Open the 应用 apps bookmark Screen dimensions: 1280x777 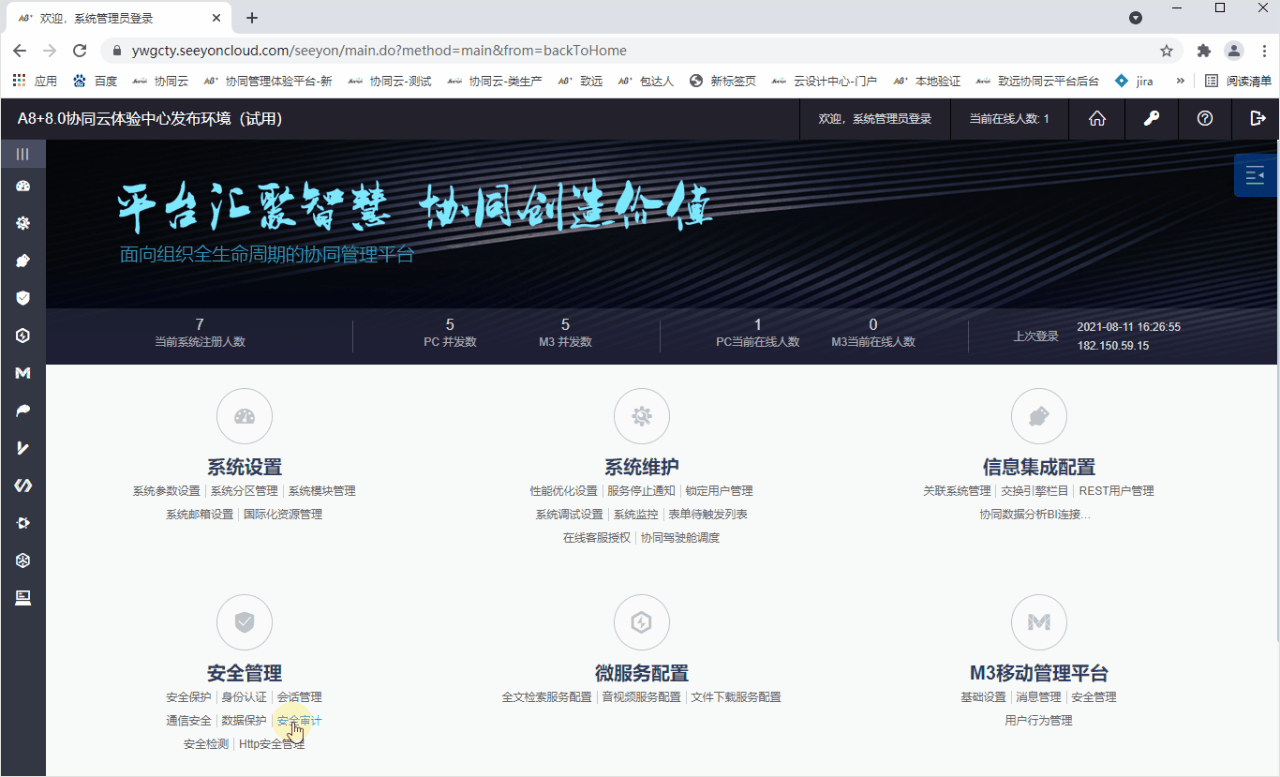click(x=35, y=81)
